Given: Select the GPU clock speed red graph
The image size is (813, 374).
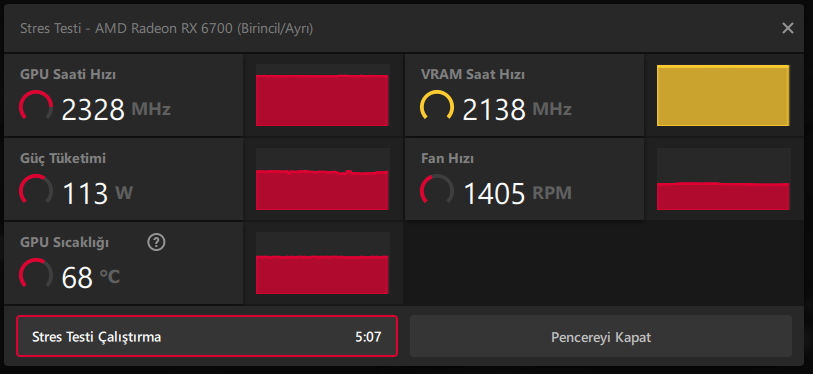Looking at the screenshot, I should pyautogui.click(x=323, y=95).
